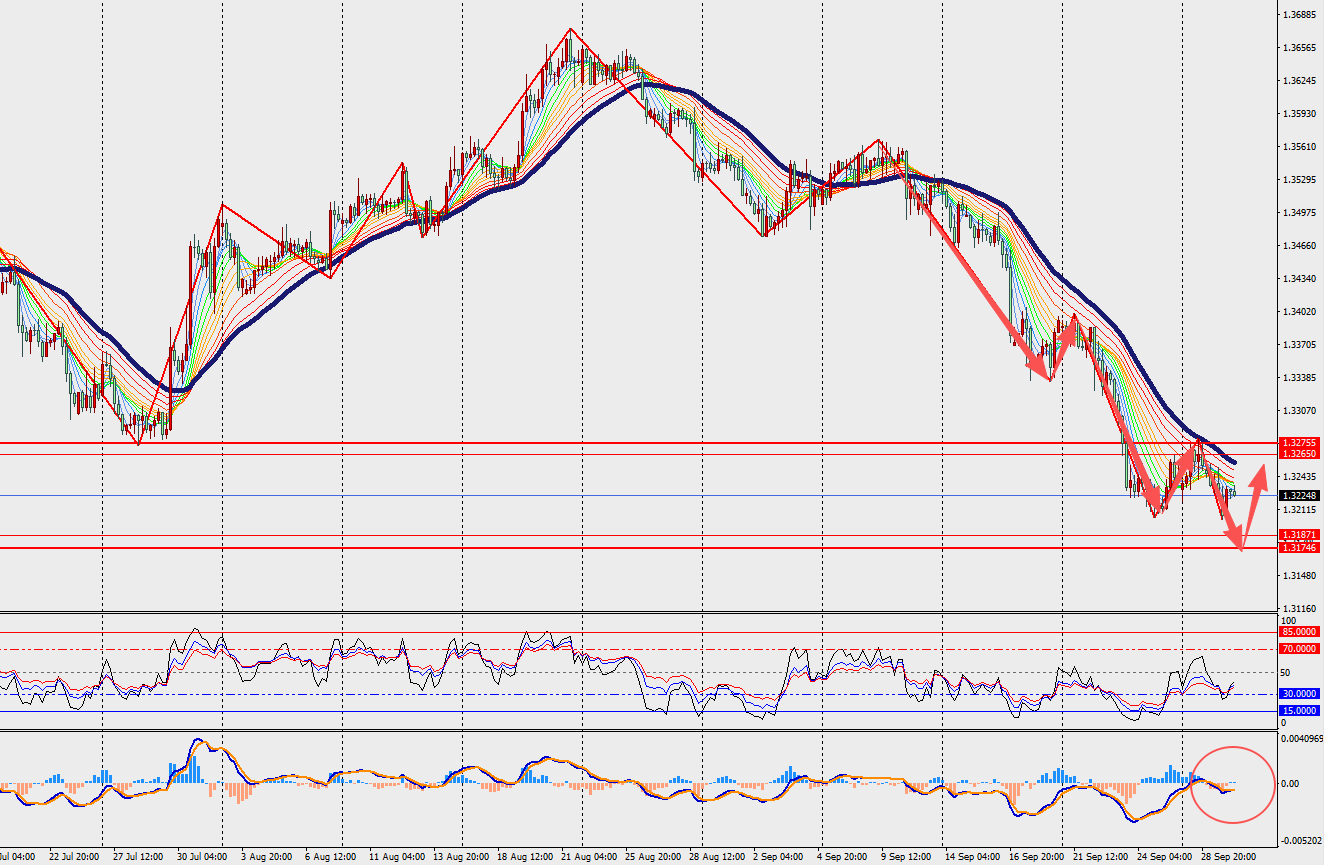Viewport: 1325px width, 865px height.
Task: Click the red 1.31871 level tag
Action: coord(1301,536)
